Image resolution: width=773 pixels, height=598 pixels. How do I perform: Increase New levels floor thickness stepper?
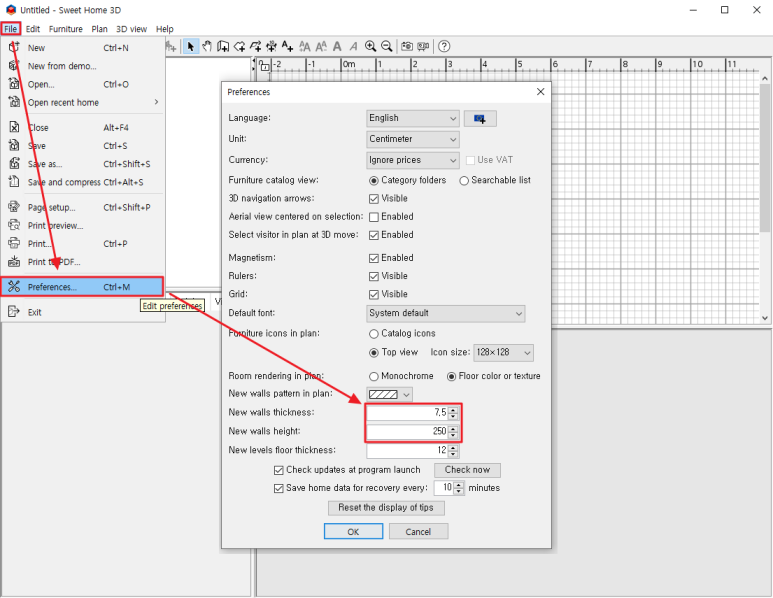click(453, 448)
